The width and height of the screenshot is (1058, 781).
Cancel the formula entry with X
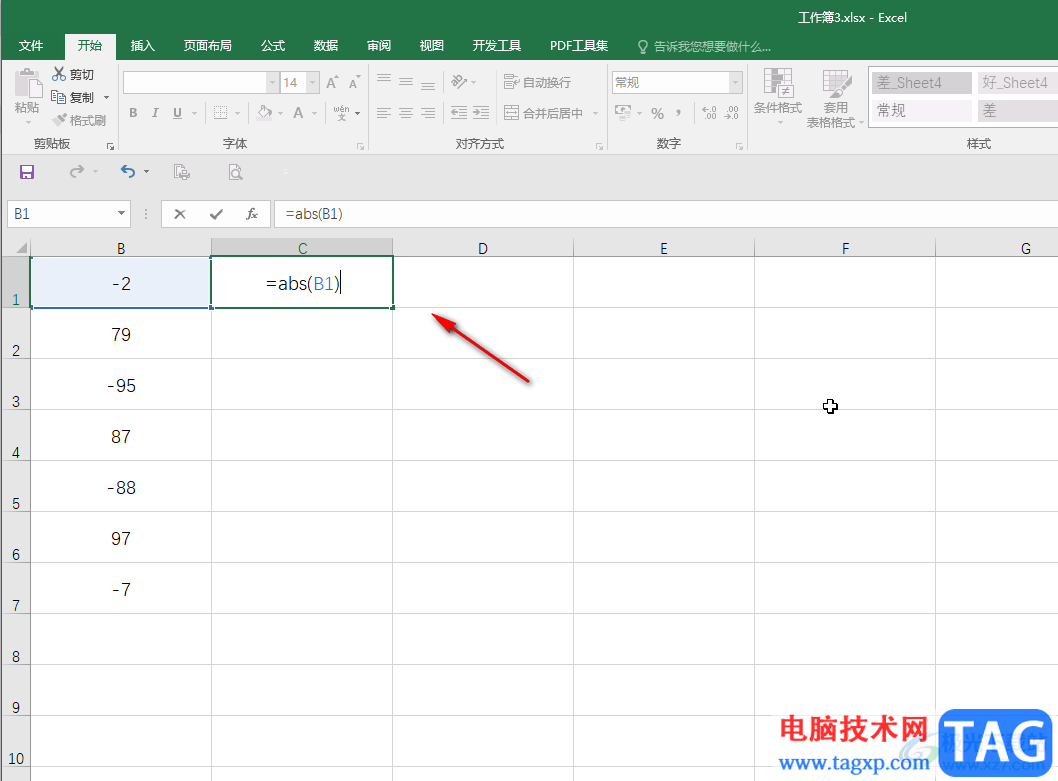coord(179,214)
